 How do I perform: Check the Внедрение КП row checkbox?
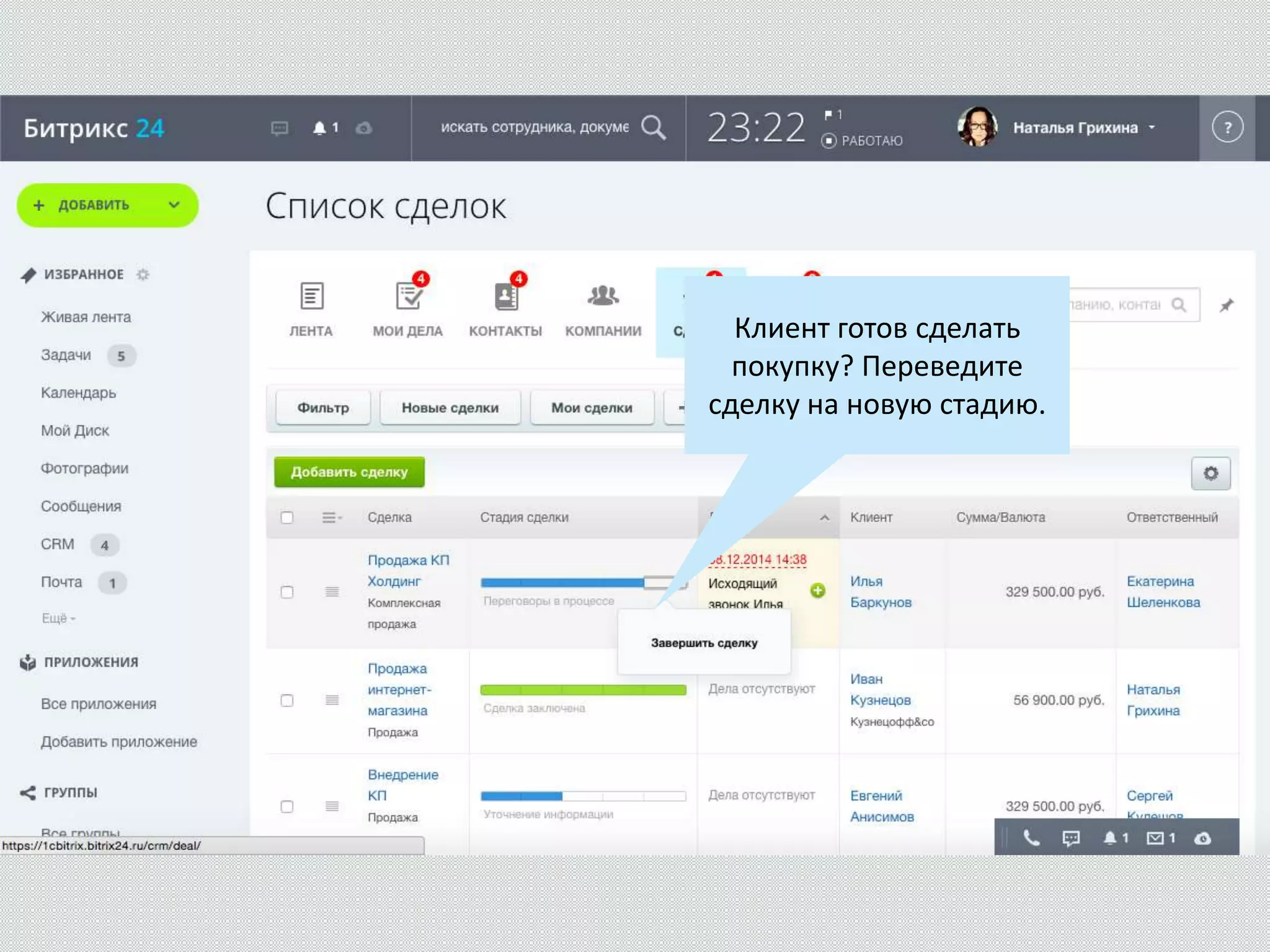coord(287,806)
